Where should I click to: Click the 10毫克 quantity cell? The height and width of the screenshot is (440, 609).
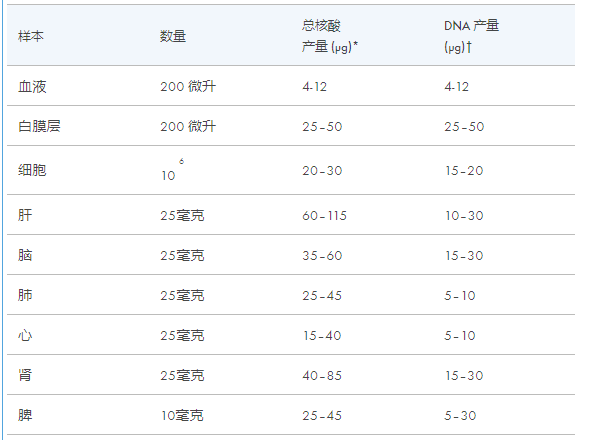tap(182, 416)
